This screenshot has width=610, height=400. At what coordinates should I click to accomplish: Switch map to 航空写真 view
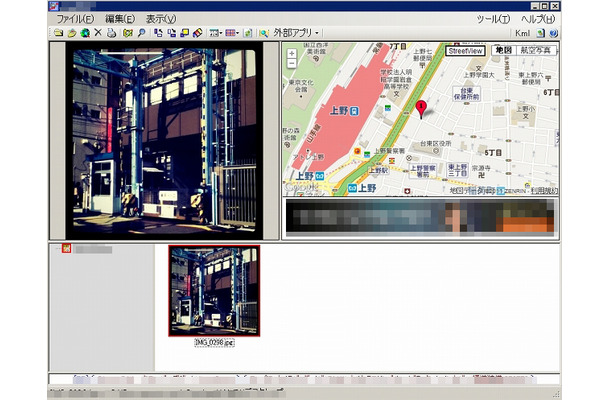tap(536, 50)
